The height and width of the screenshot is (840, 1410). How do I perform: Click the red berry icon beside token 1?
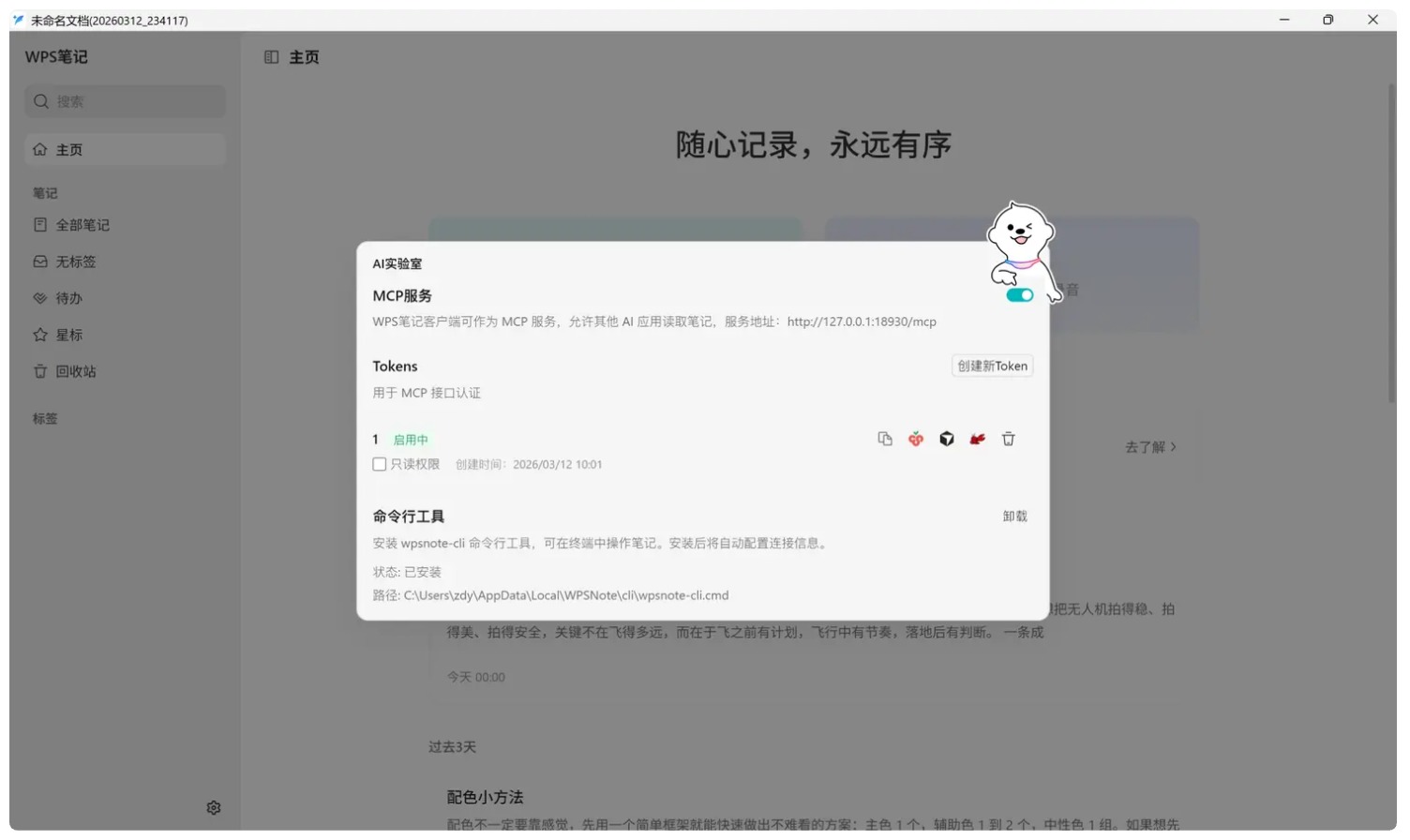coord(915,439)
